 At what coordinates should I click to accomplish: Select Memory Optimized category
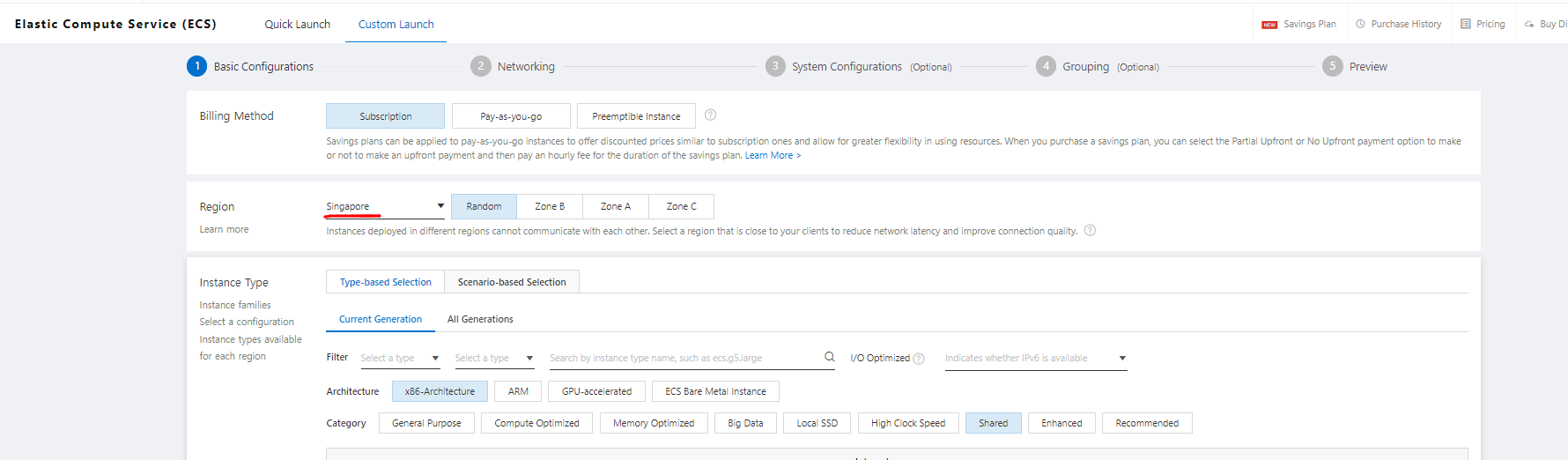(654, 423)
